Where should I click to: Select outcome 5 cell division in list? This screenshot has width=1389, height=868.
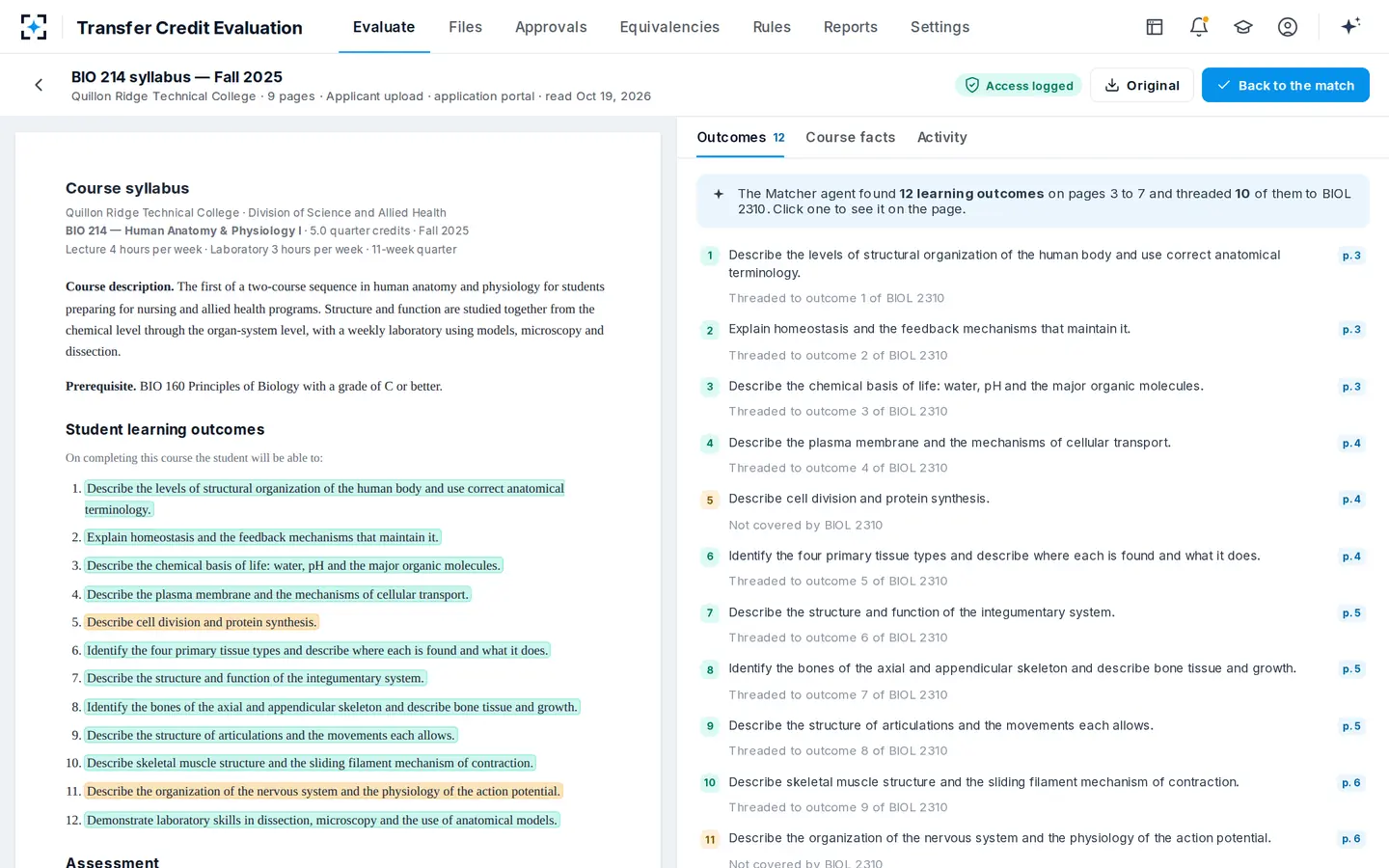[x=1032, y=511]
